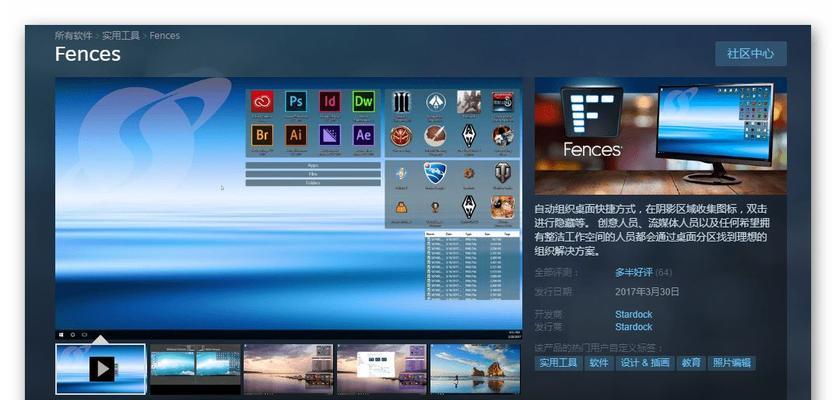Screen dimensions: 836x400
Task: Click the Dreamweaver Dw icon
Action: pos(364,101)
